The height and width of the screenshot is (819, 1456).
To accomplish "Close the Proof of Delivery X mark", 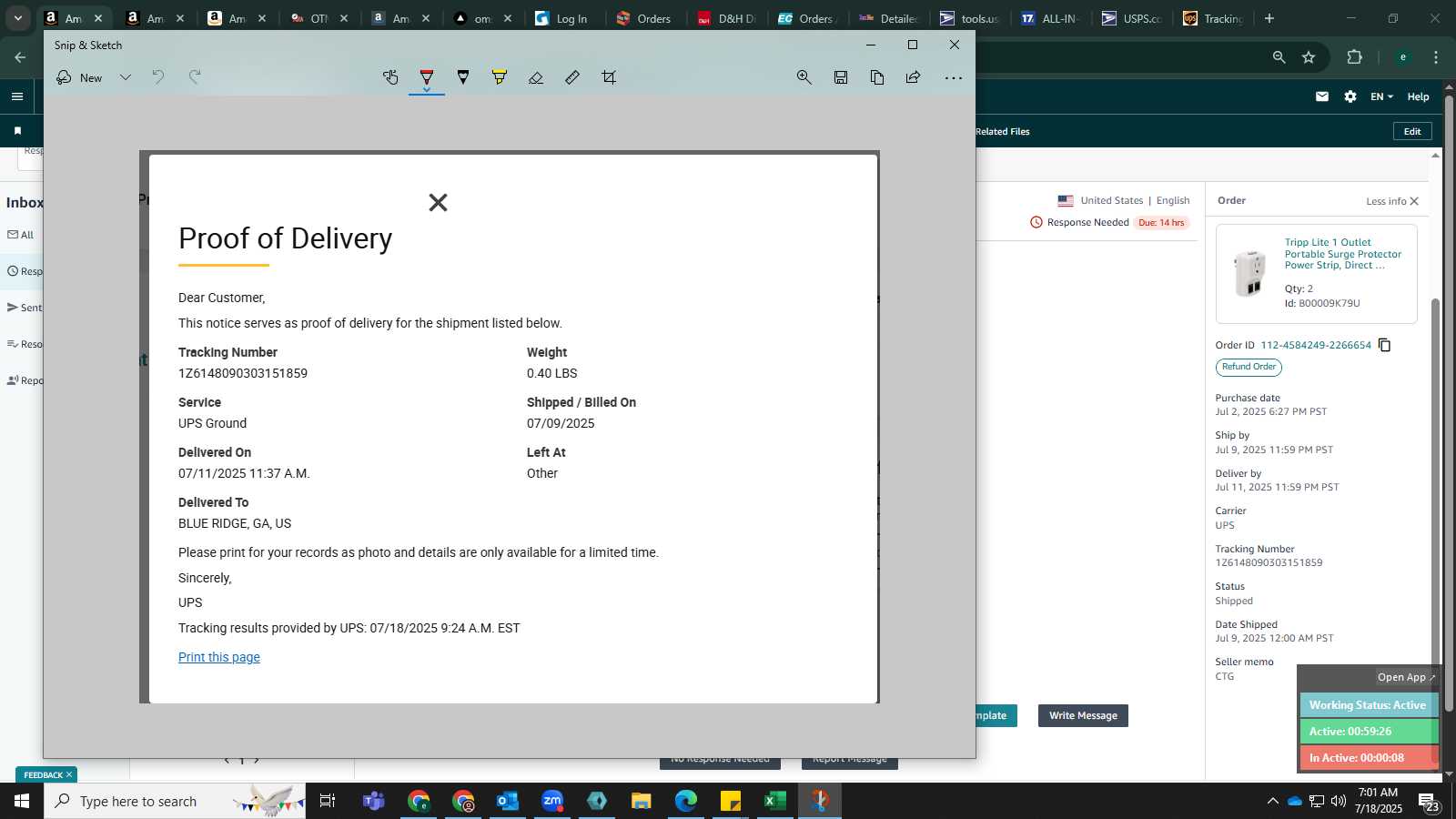I will (438, 202).
